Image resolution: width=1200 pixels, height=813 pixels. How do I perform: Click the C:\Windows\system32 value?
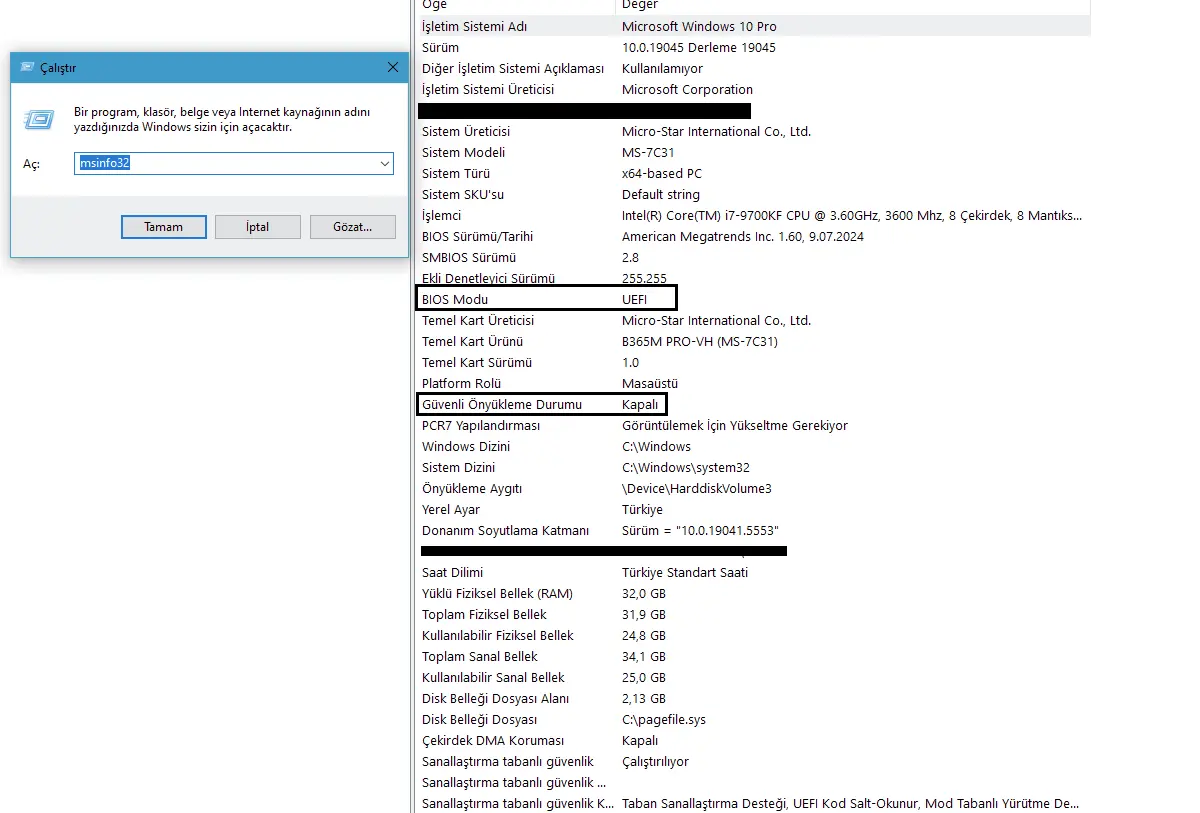tap(685, 467)
